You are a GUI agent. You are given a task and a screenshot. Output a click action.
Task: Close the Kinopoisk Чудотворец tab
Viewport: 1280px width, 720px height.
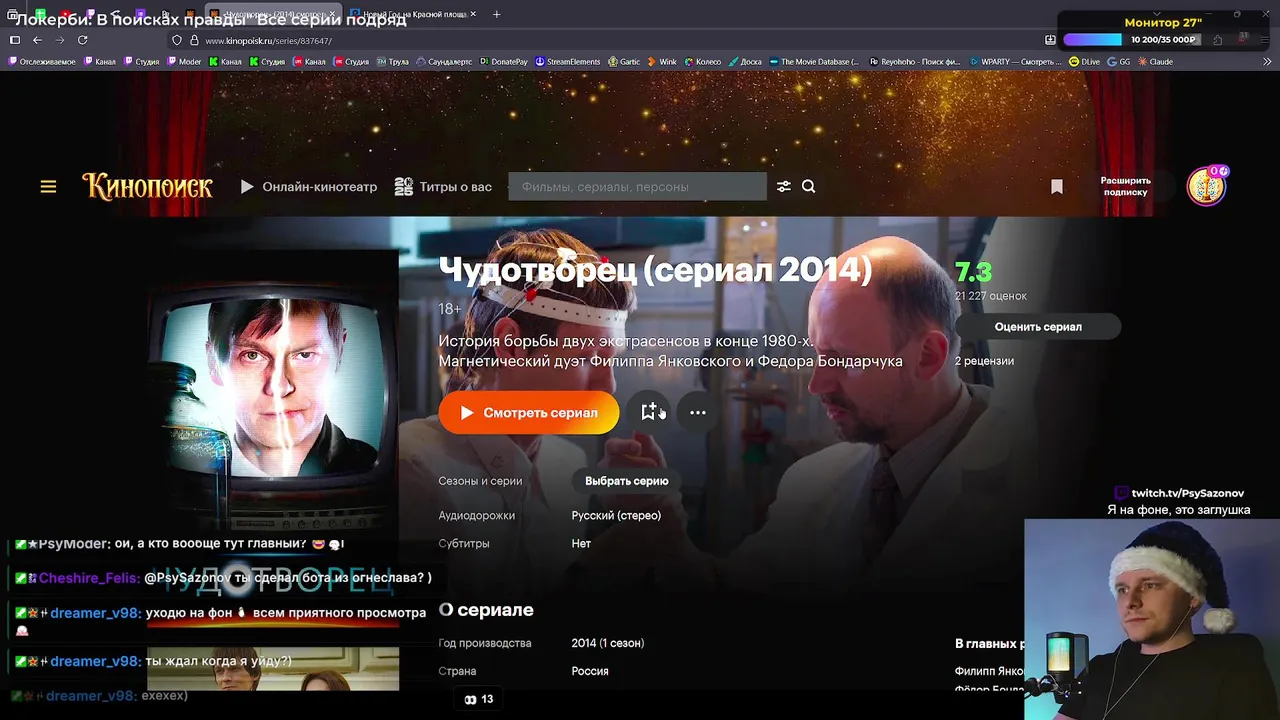[333, 14]
